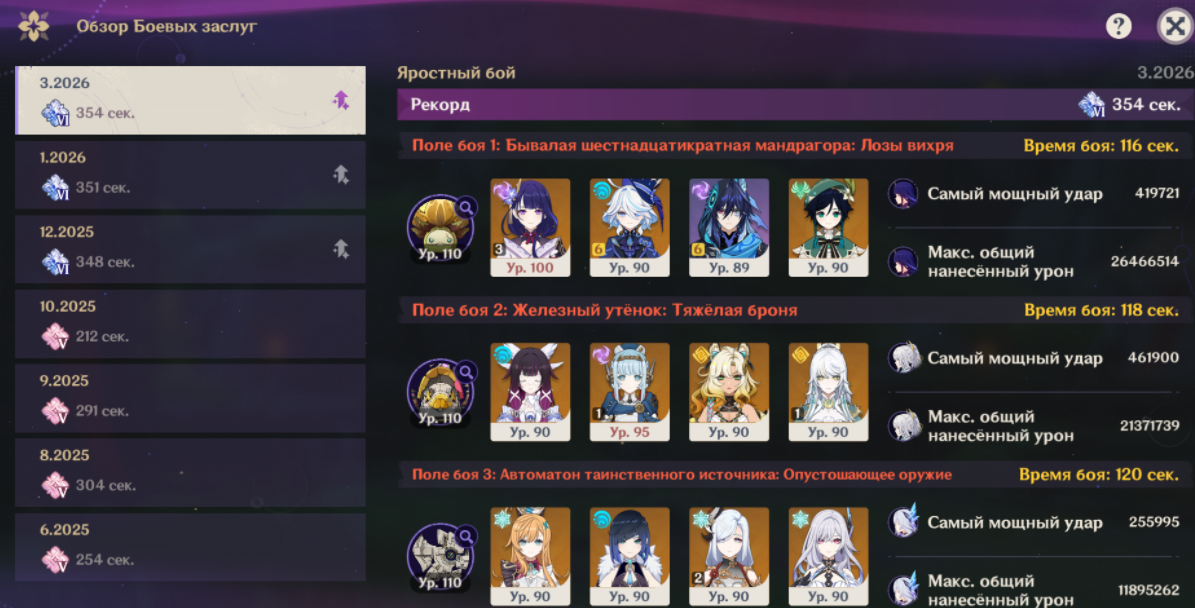This screenshot has width=1195, height=608.
Task: Open the 6.2025 record with 254 сек.
Action: [191, 547]
